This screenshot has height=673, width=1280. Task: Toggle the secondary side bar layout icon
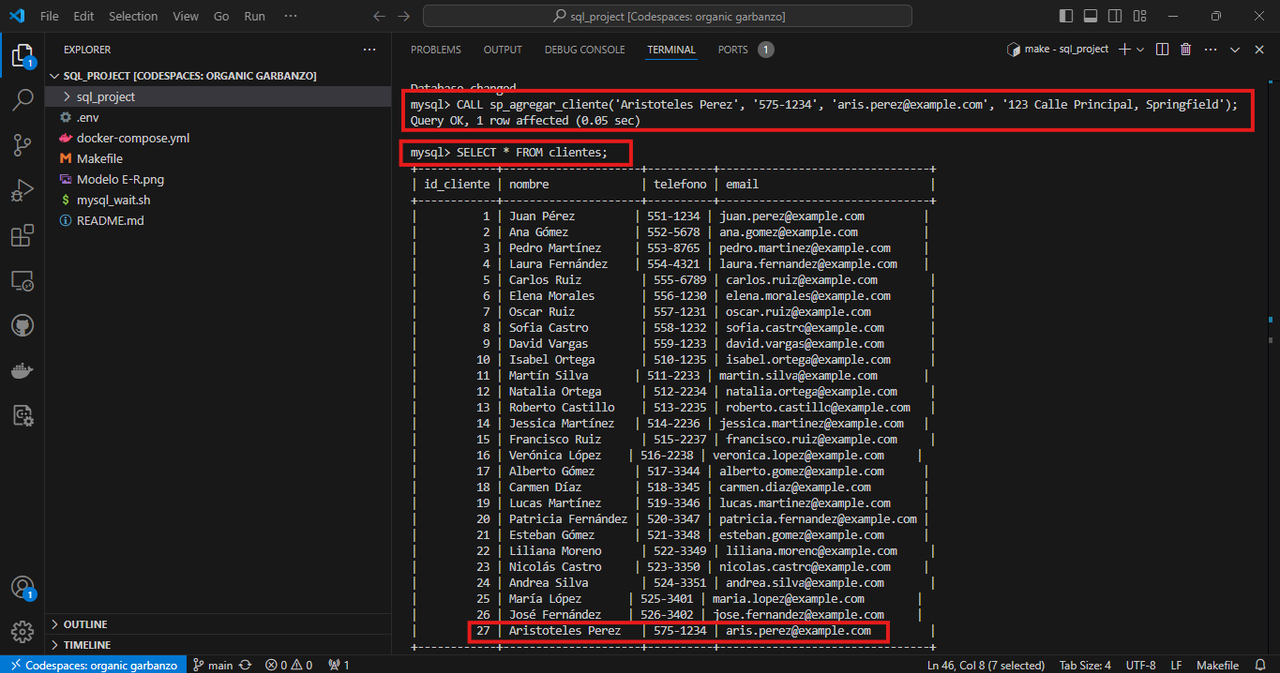pos(1113,16)
